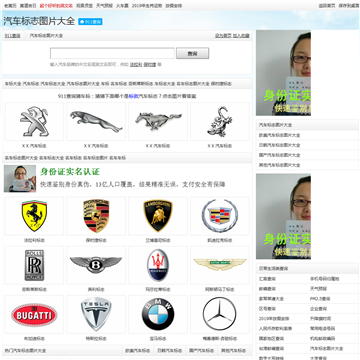This screenshot has height=360, width=360.
Task: Open the Peugeot lion logo image
Action: (34, 122)
